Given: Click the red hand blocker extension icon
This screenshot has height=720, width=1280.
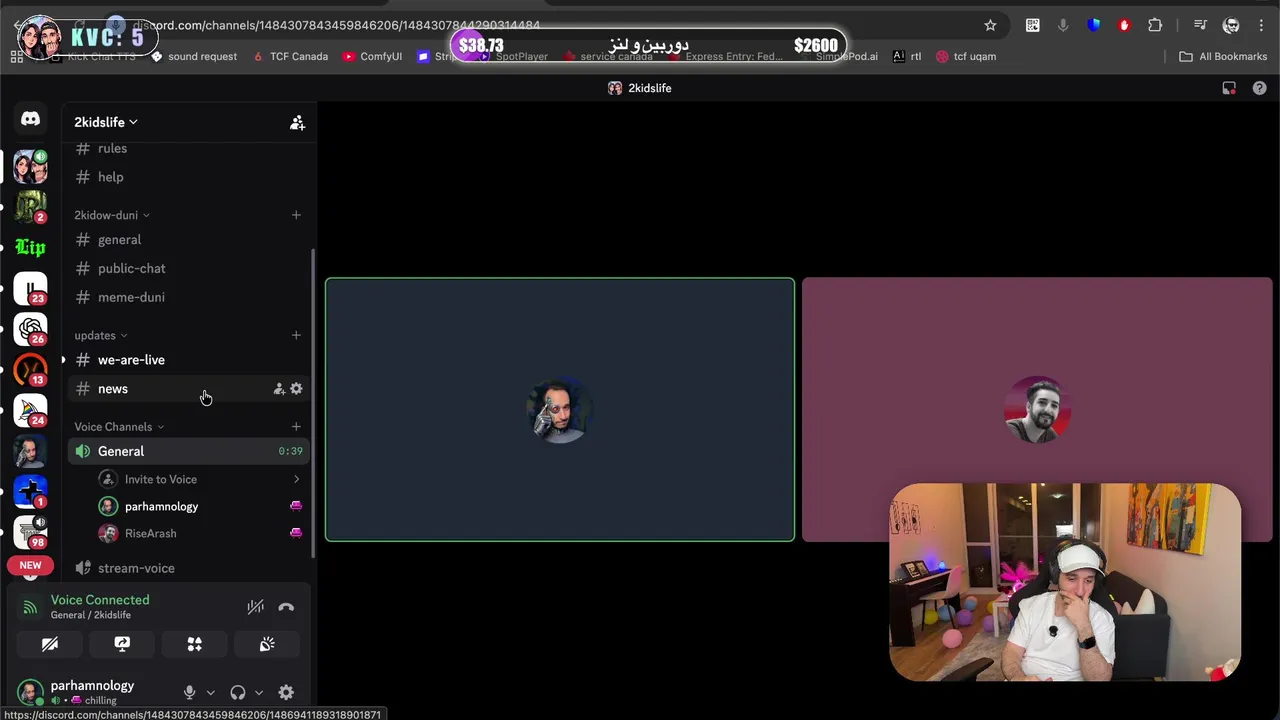Looking at the screenshot, I should [1124, 25].
